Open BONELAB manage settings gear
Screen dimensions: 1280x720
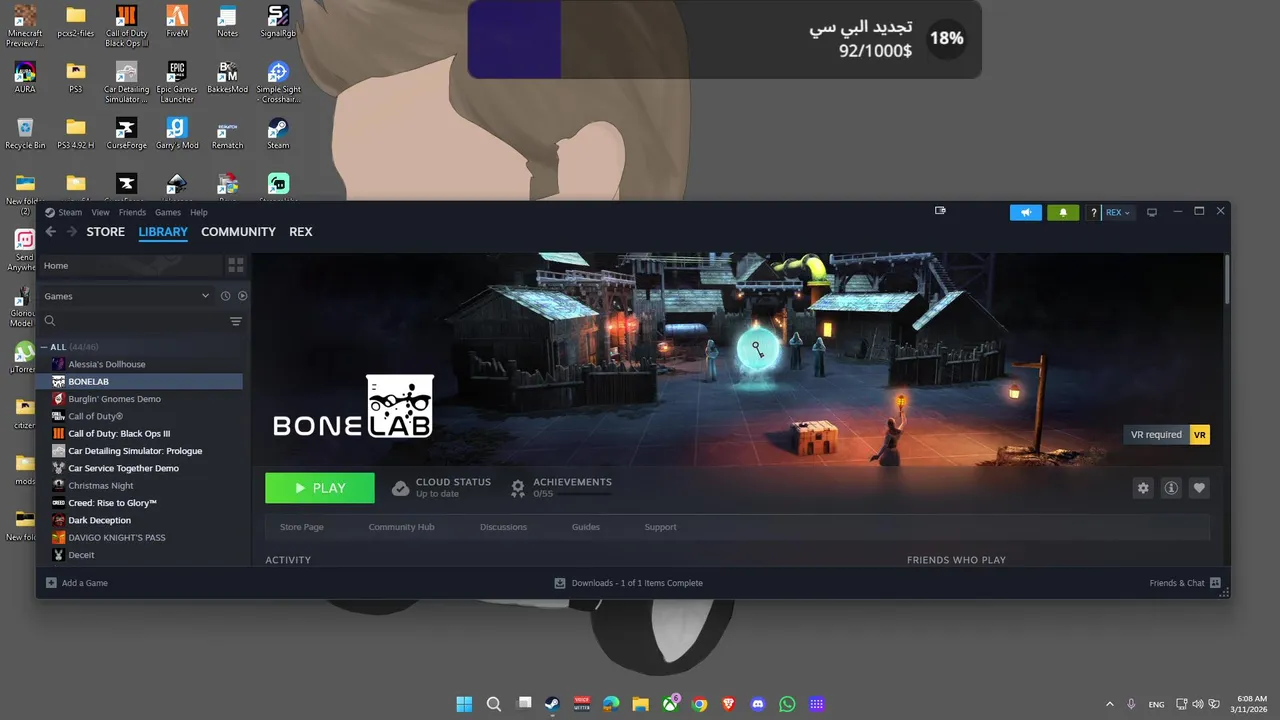point(1143,488)
